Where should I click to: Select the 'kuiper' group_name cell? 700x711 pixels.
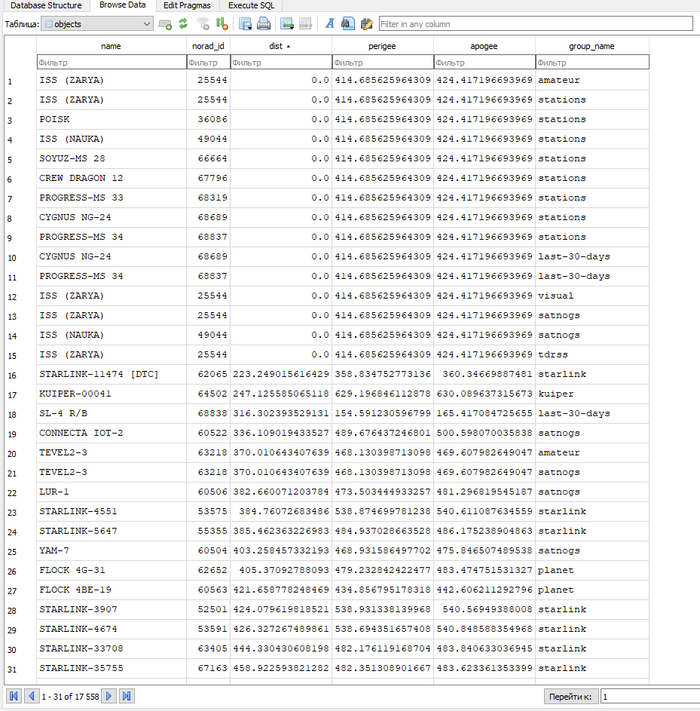593,394
